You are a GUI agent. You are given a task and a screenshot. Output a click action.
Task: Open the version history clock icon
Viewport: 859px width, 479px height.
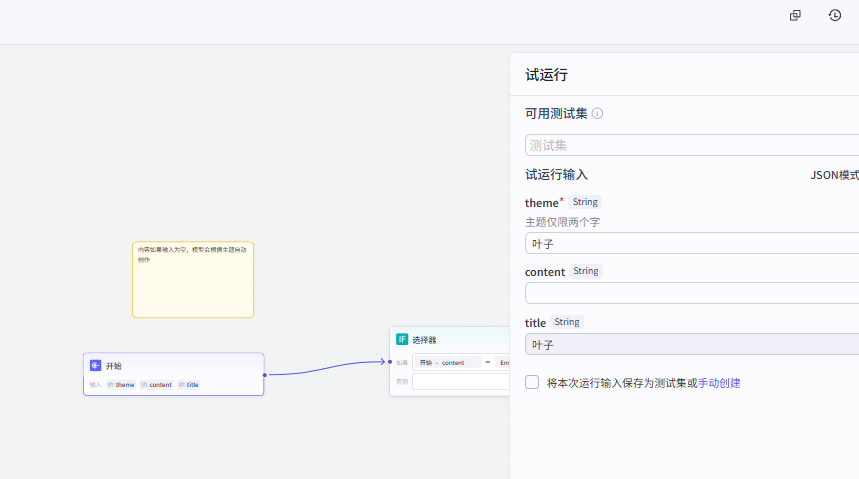835,15
